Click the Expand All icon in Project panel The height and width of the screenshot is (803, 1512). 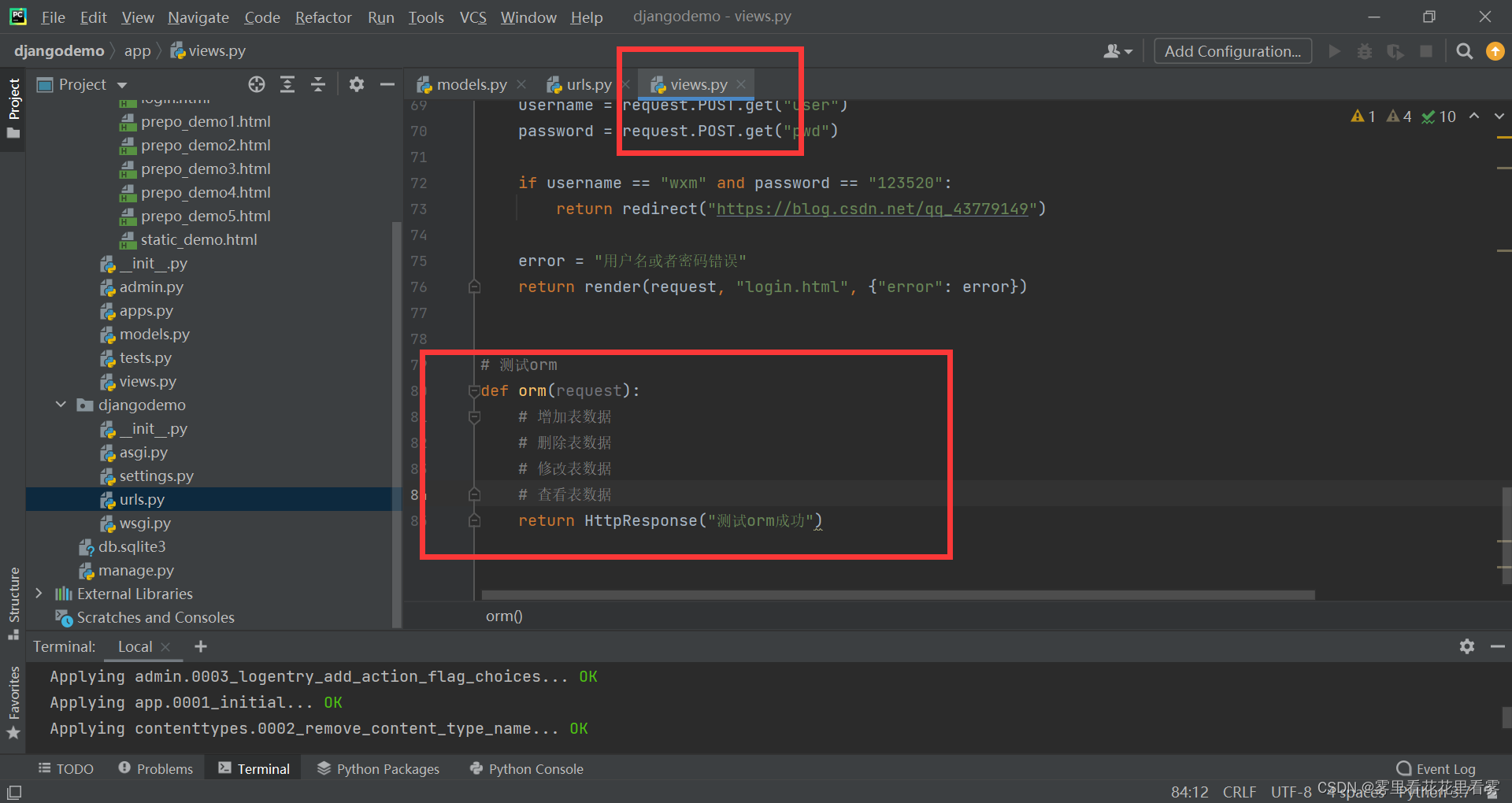coord(287,84)
